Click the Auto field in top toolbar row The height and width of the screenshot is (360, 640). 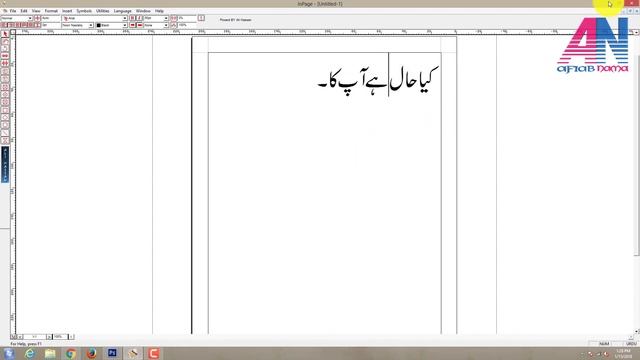pyautogui.click(x=51, y=18)
